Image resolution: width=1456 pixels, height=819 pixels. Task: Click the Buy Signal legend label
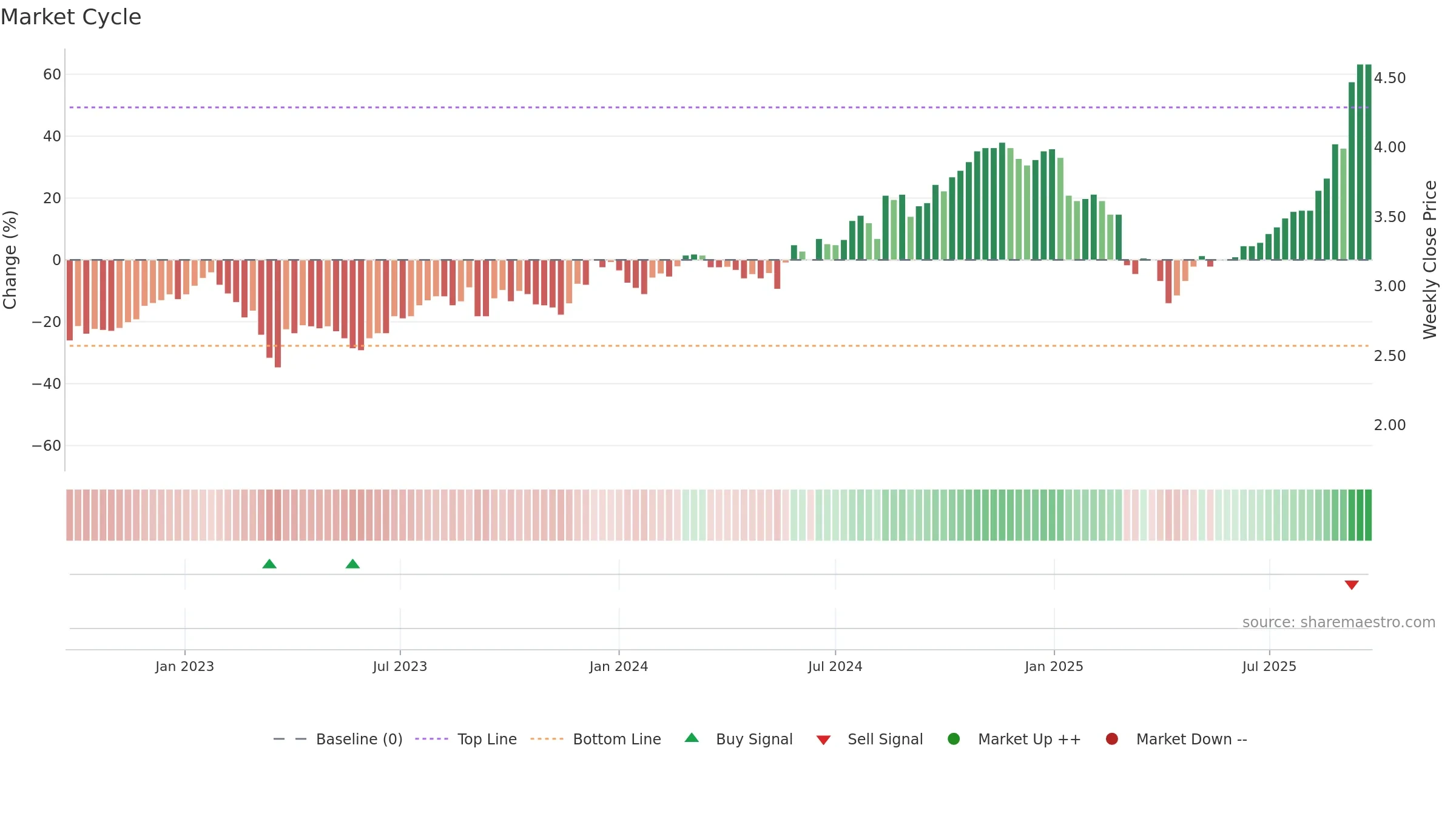754,739
